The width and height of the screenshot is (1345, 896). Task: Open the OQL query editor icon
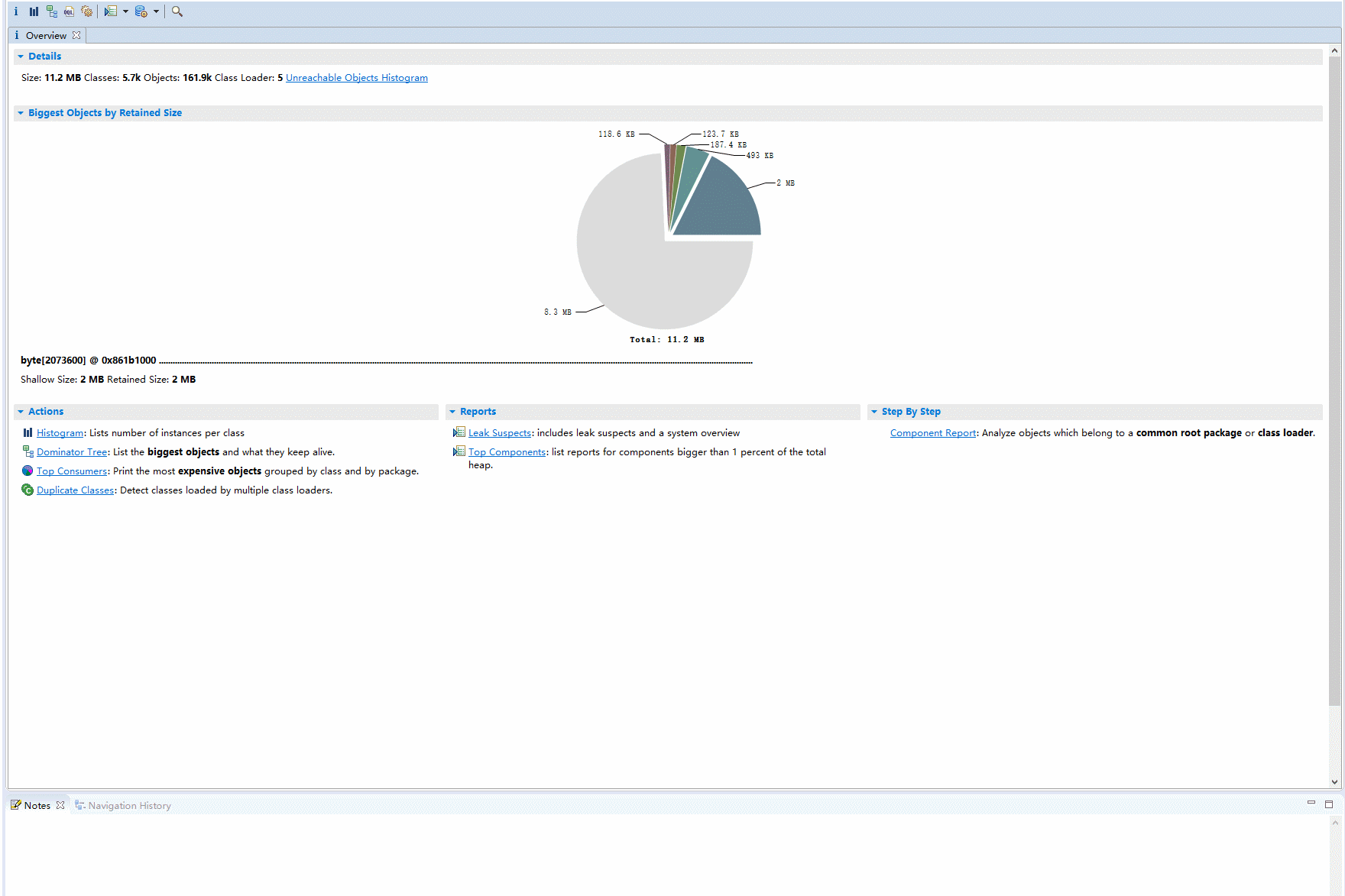point(69,11)
